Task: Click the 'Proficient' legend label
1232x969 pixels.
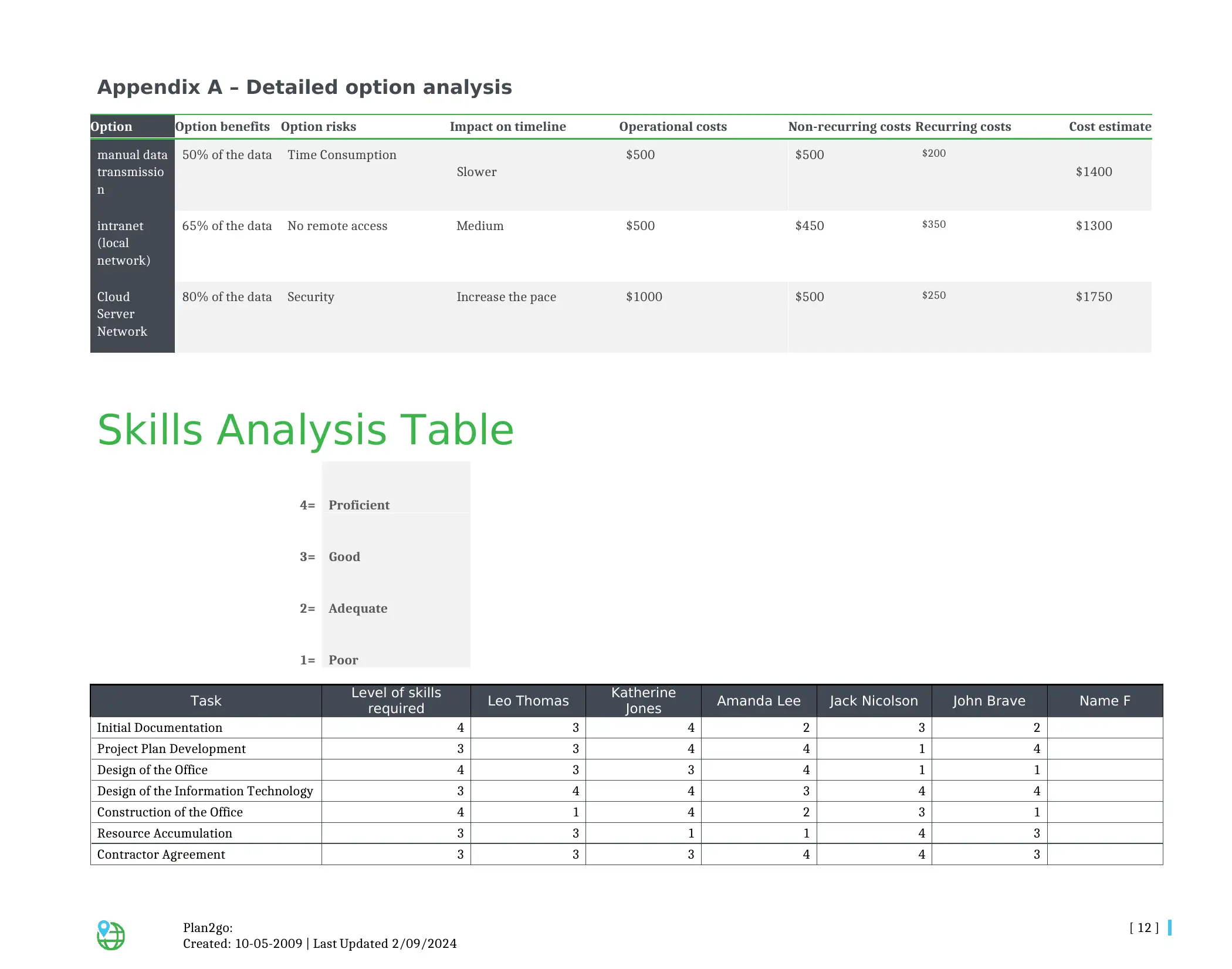Action: 359,505
